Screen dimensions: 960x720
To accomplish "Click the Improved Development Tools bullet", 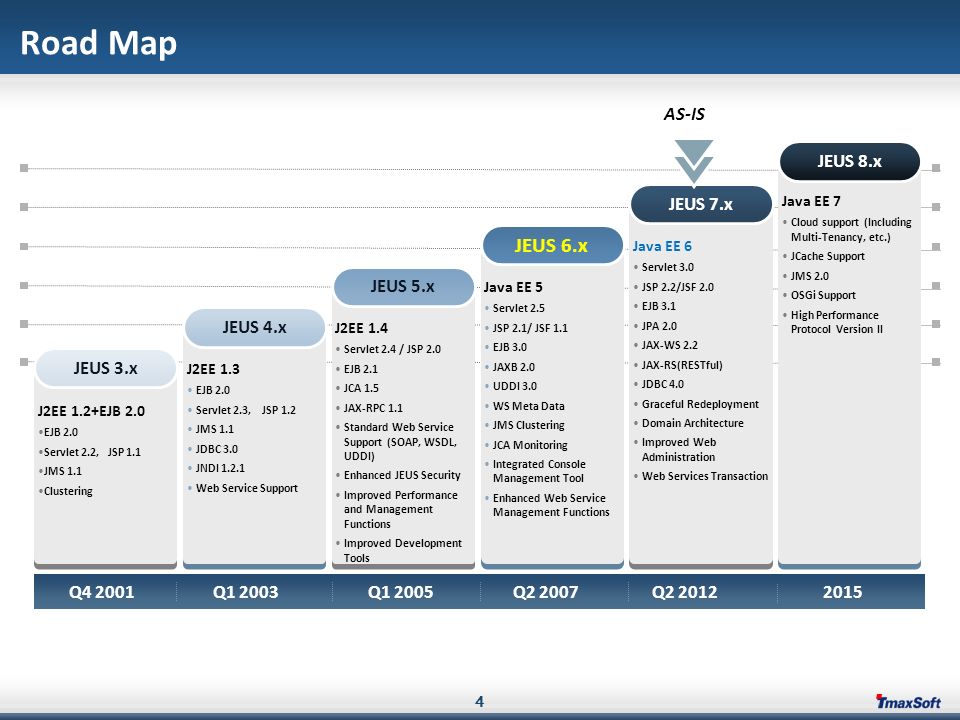I will coord(399,550).
